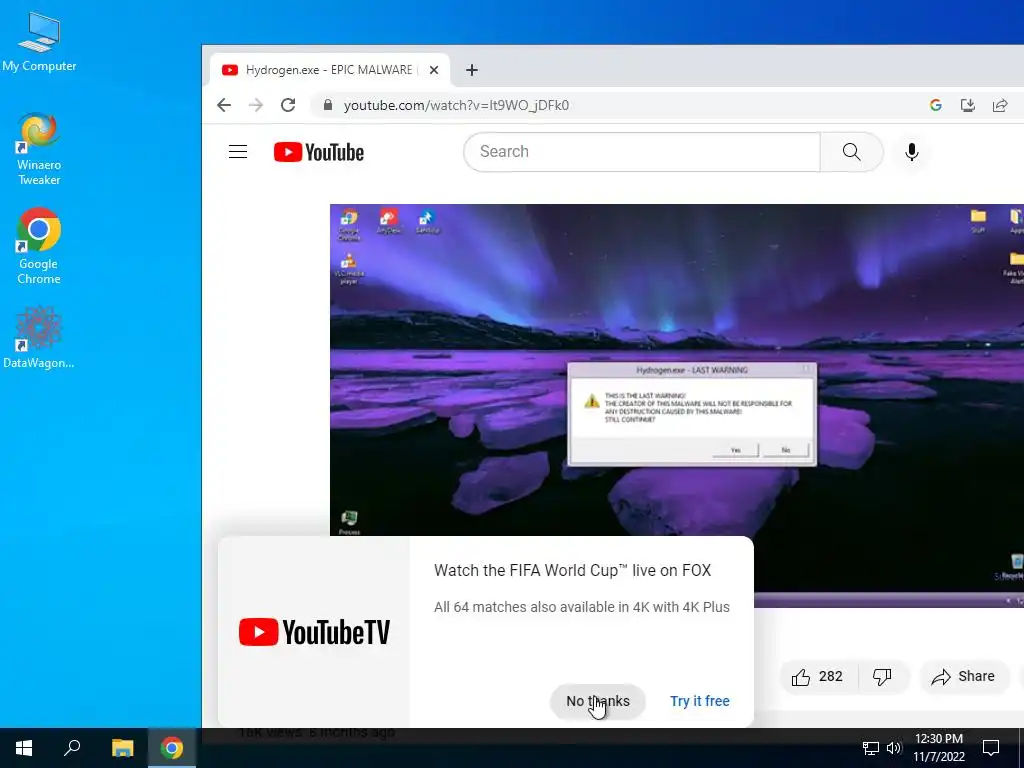Open the notification center icon
Image resolution: width=1024 pixels, height=768 pixels.
point(991,748)
